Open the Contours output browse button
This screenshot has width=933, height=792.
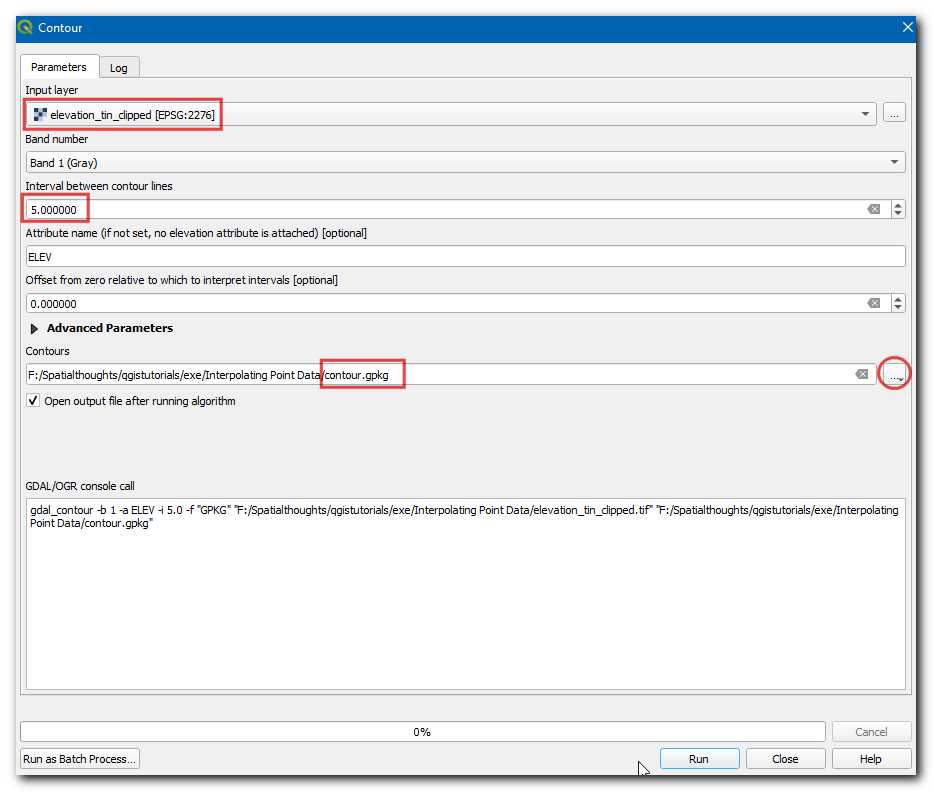point(895,374)
